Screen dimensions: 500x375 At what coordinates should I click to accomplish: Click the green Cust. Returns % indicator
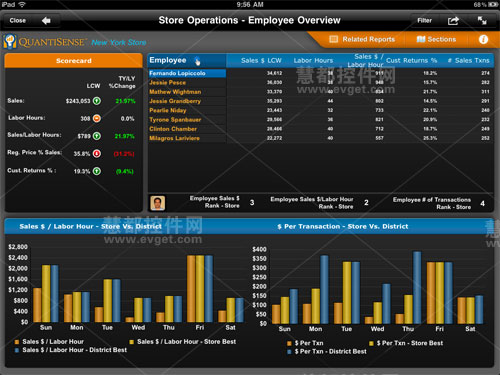(x=97, y=171)
